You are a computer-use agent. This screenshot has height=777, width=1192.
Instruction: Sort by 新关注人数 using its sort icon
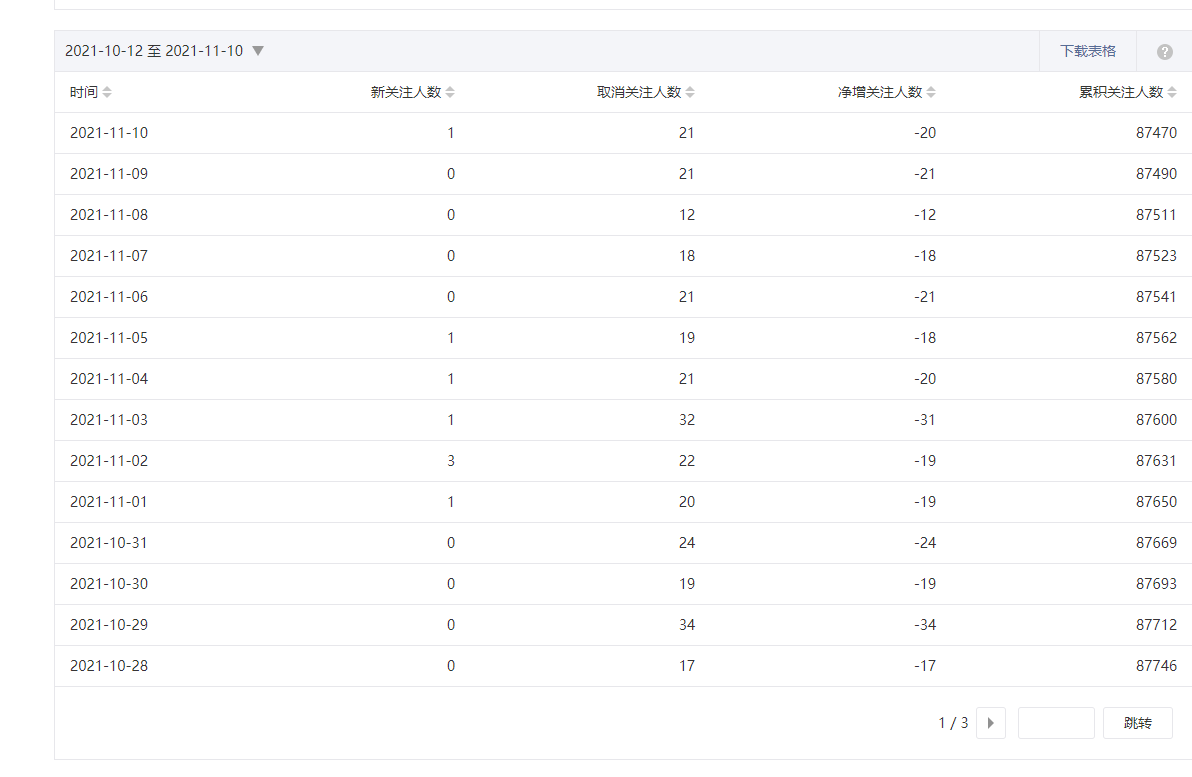pyautogui.click(x=450, y=92)
